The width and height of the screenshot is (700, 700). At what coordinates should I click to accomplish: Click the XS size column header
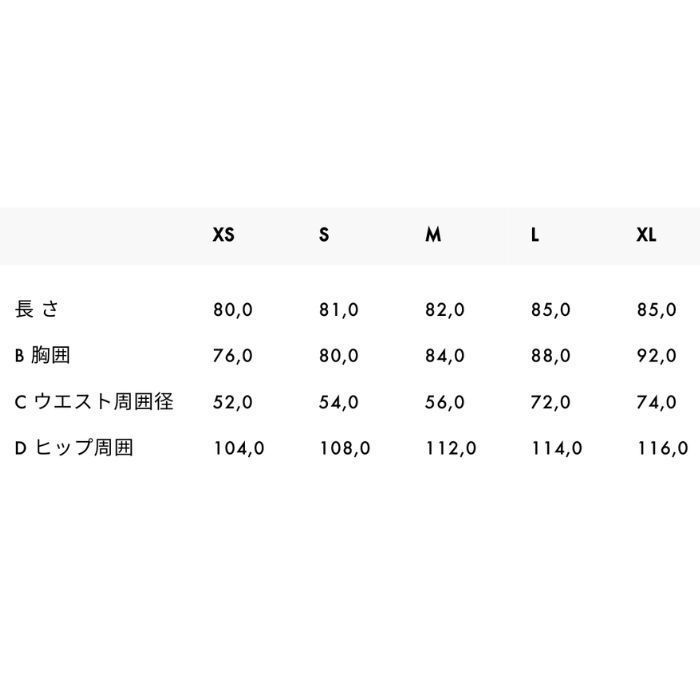(x=223, y=234)
